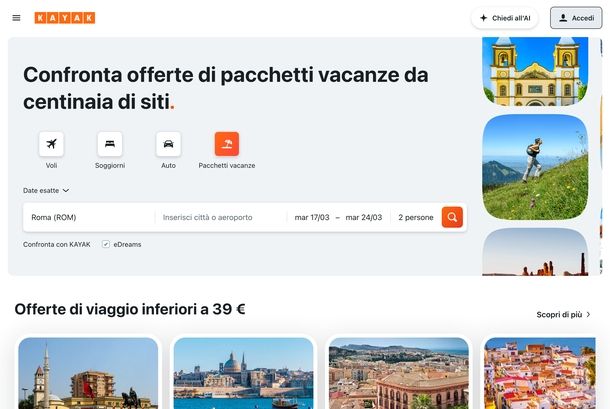The image size is (610, 409).
Task: Select the Pacchetti vacanze beach icon
Action: click(227, 144)
